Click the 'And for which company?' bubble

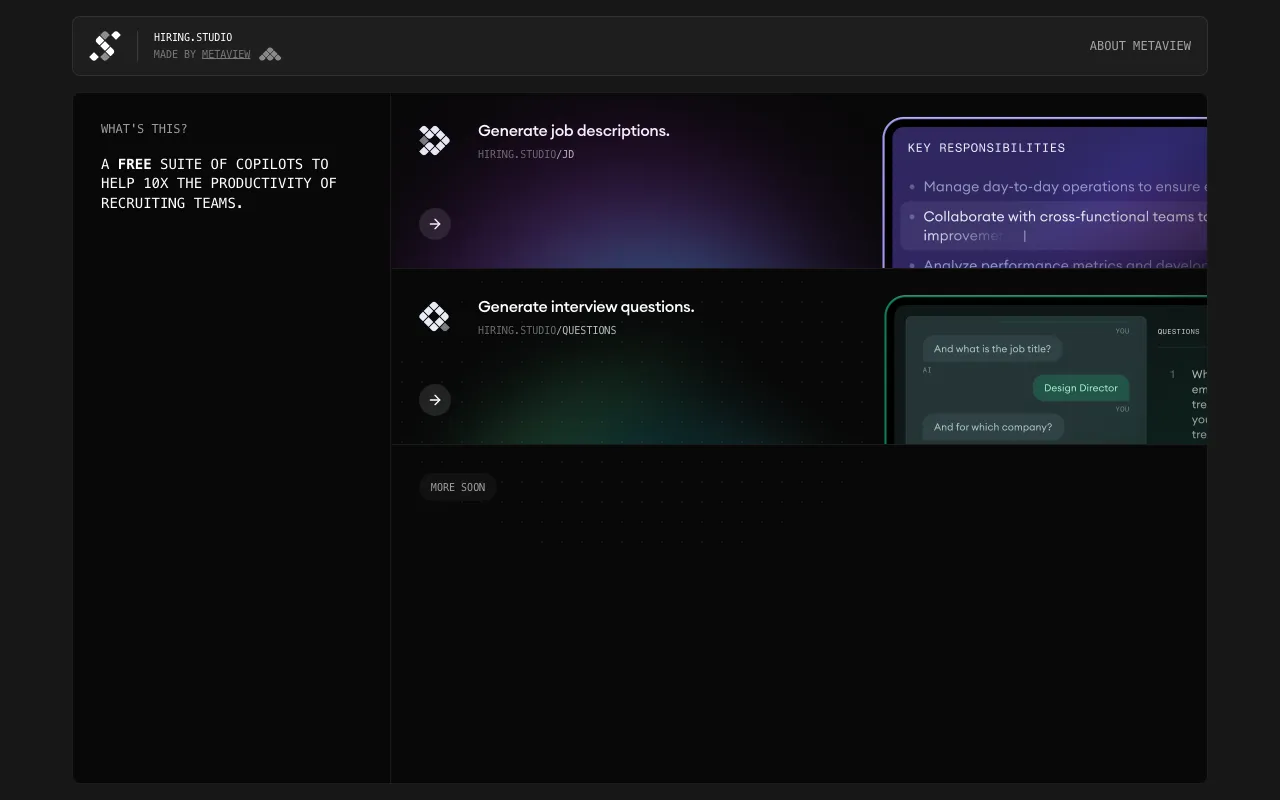993,427
